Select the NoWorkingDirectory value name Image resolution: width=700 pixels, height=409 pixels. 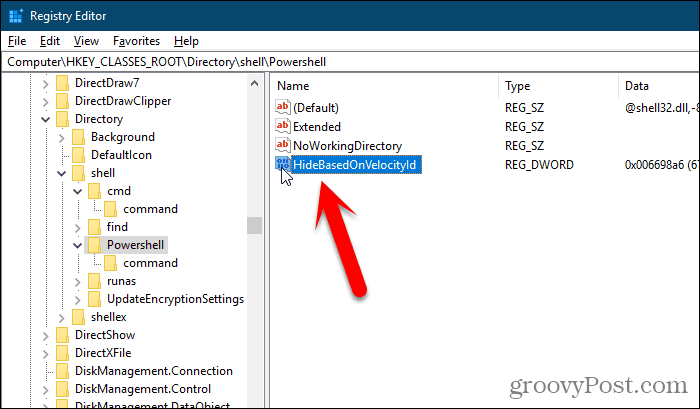coord(347,146)
